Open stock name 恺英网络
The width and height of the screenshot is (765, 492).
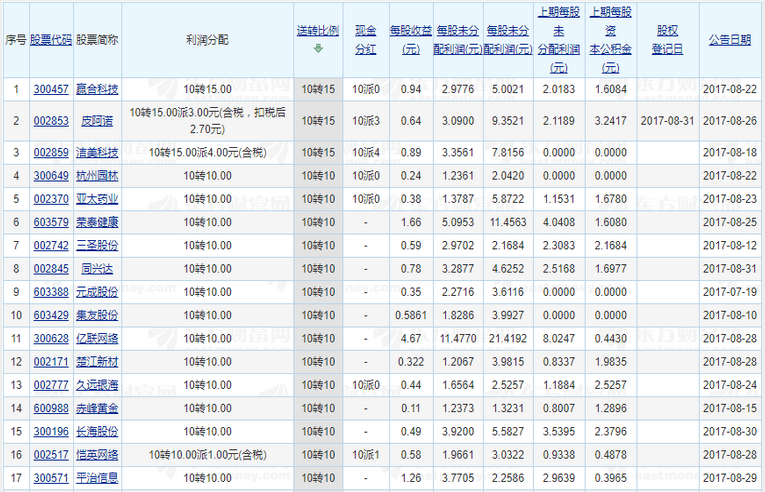point(97,455)
